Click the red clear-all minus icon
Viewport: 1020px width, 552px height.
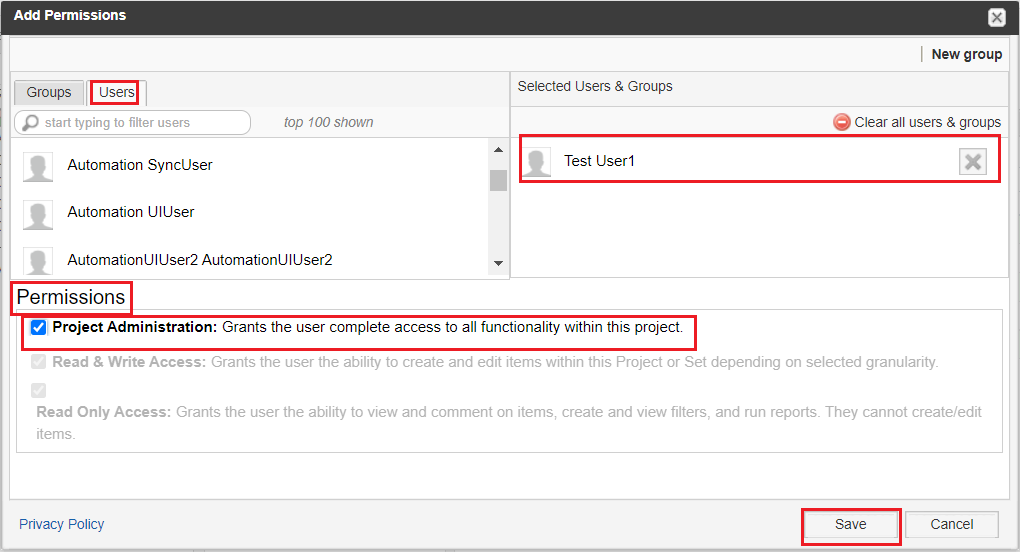click(842, 122)
